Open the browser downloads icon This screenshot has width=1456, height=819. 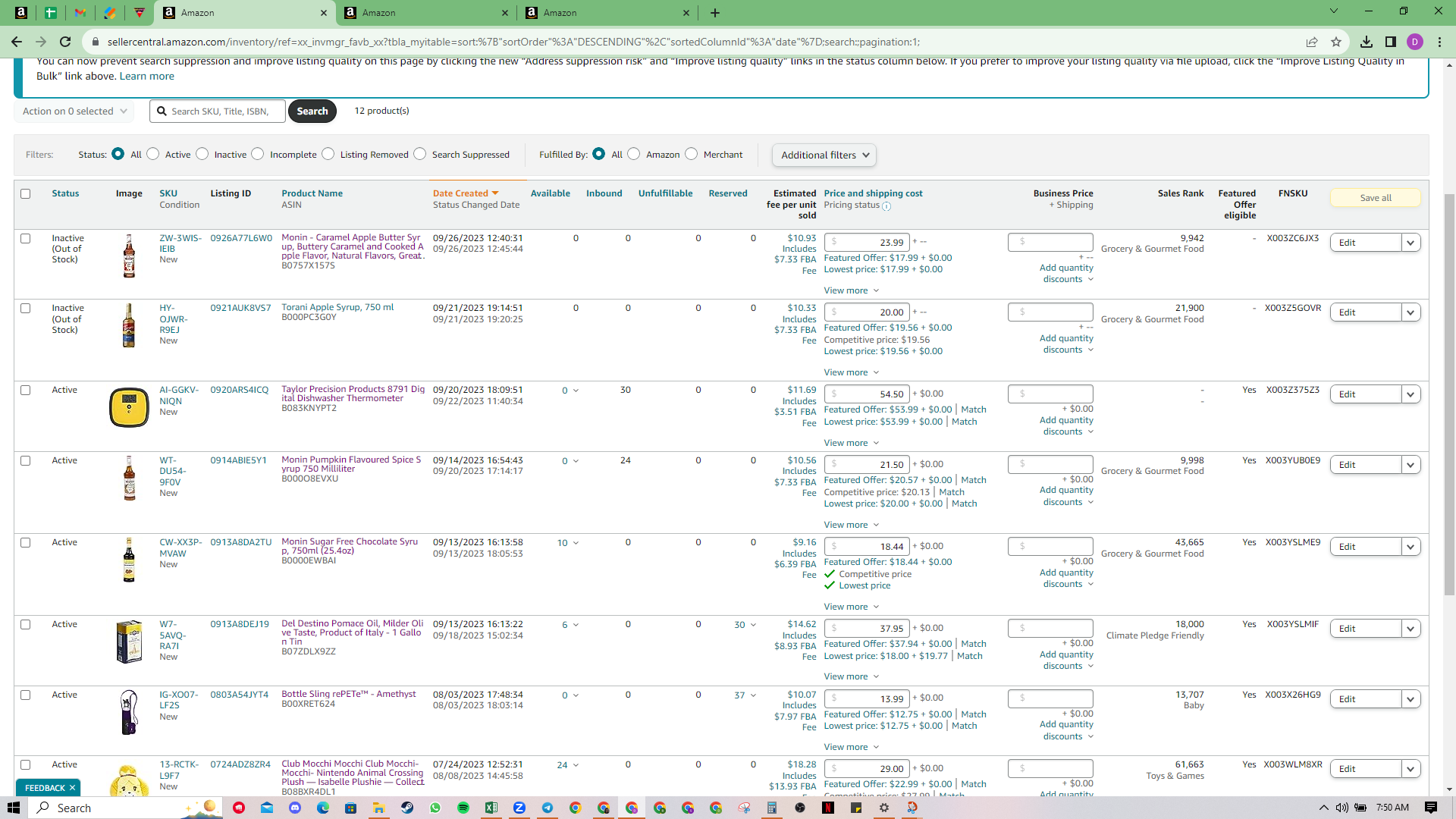click(x=1366, y=42)
